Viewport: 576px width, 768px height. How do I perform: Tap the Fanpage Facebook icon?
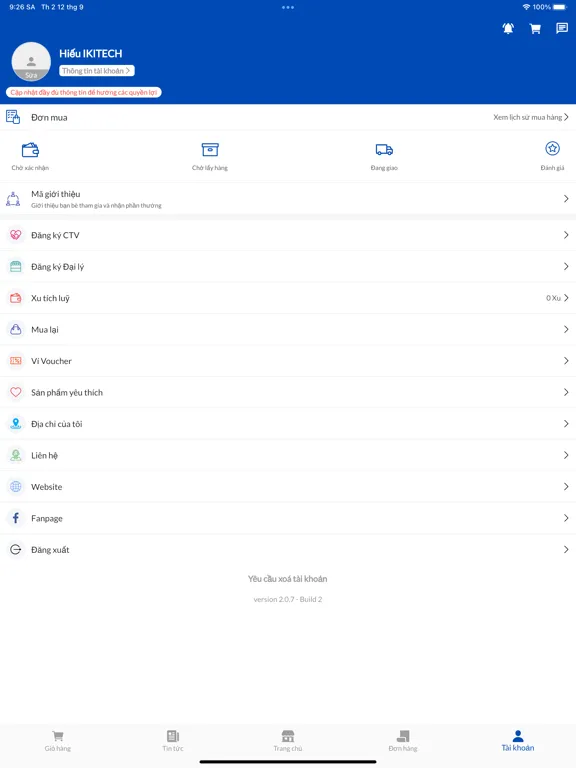click(x=16, y=518)
